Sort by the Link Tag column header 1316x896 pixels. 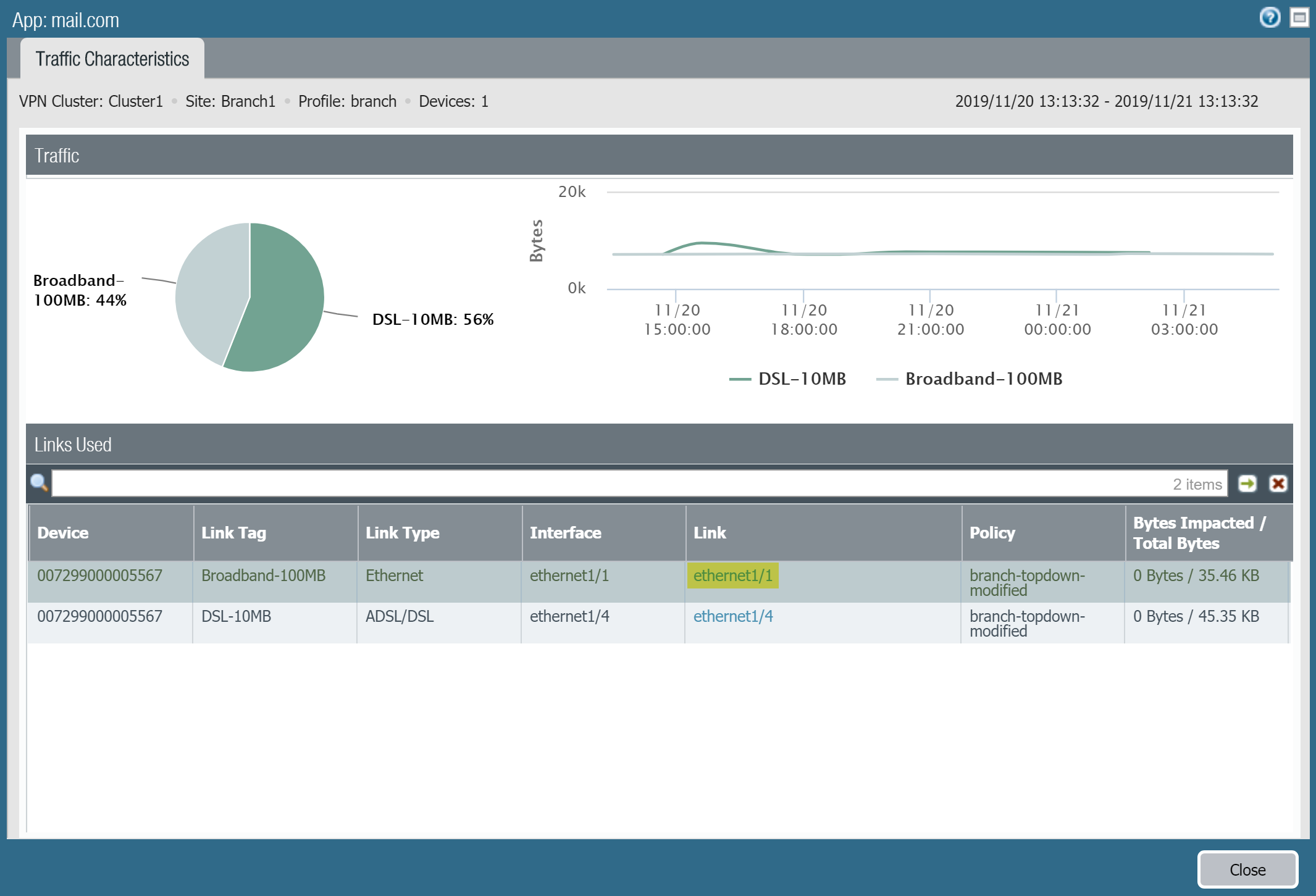(x=233, y=533)
